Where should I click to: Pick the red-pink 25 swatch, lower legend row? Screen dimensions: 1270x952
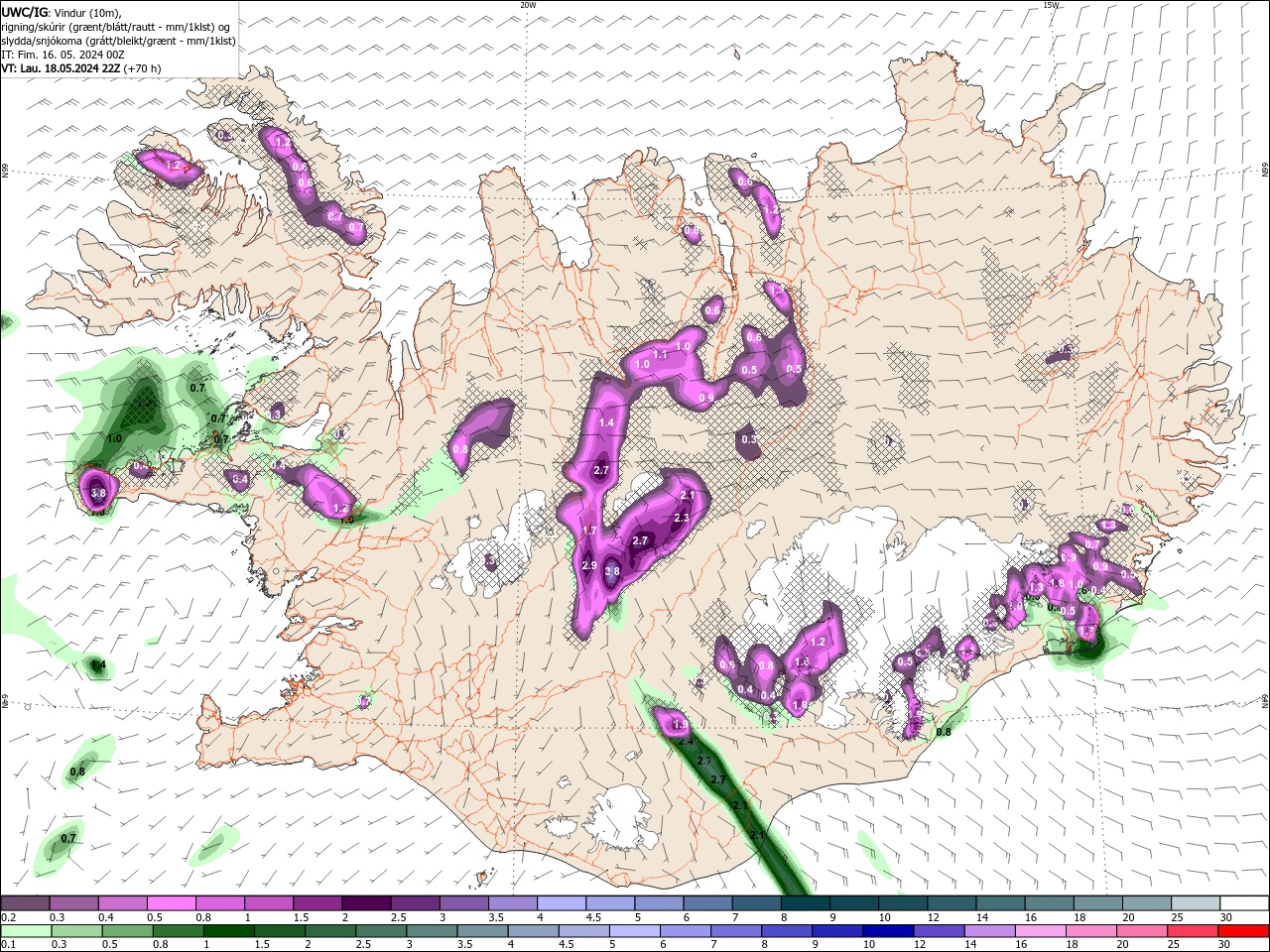[x=1193, y=931]
